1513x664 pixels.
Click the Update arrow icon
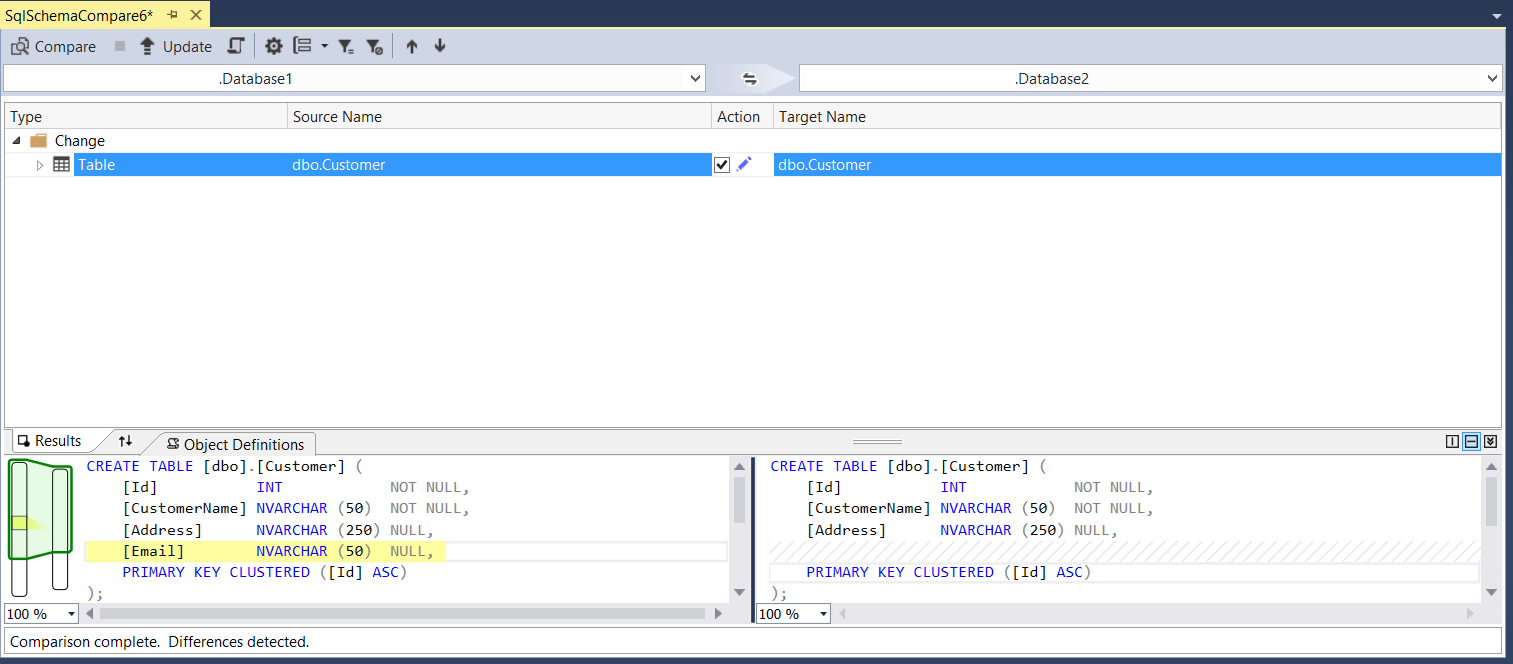click(147, 46)
